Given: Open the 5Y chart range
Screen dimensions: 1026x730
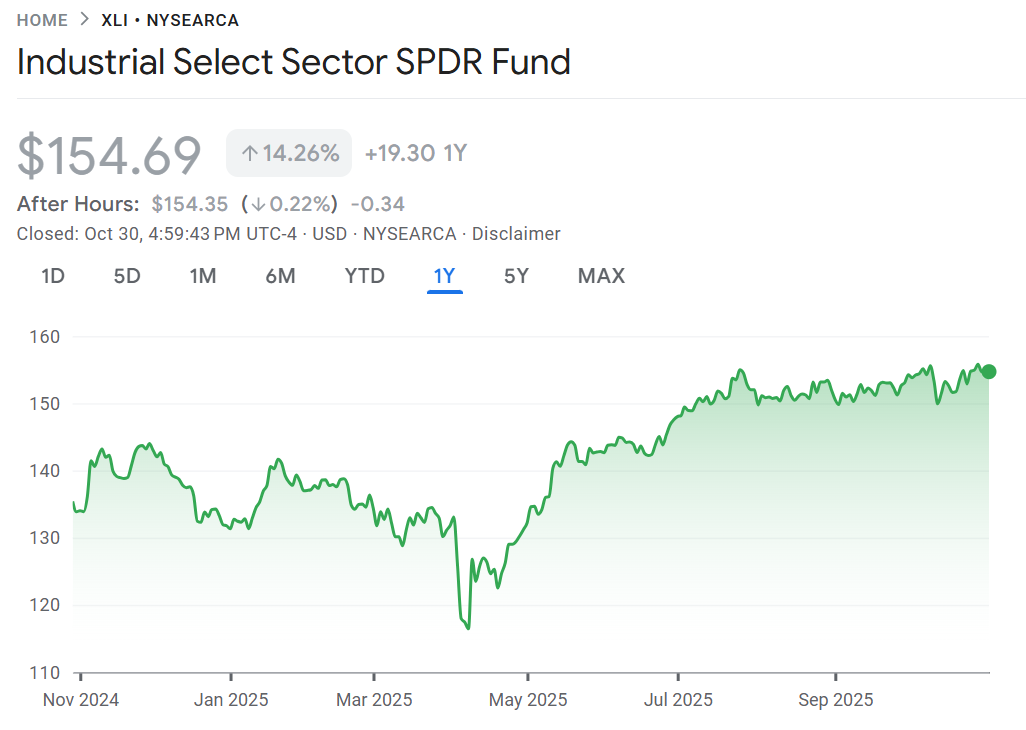Looking at the screenshot, I should click(x=516, y=276).
